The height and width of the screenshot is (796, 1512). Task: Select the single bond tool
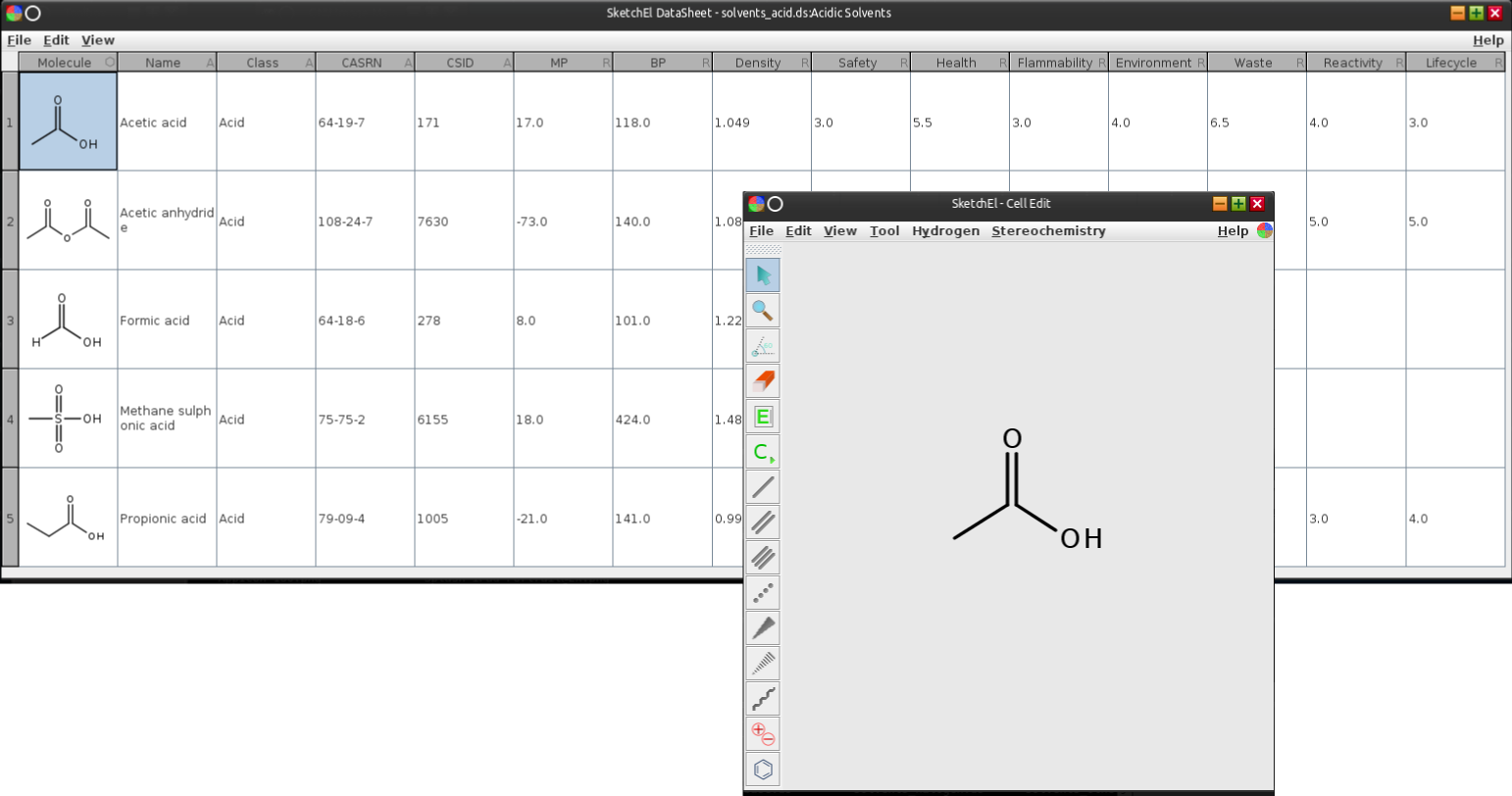pyautogui.click(x=763, y=487)
